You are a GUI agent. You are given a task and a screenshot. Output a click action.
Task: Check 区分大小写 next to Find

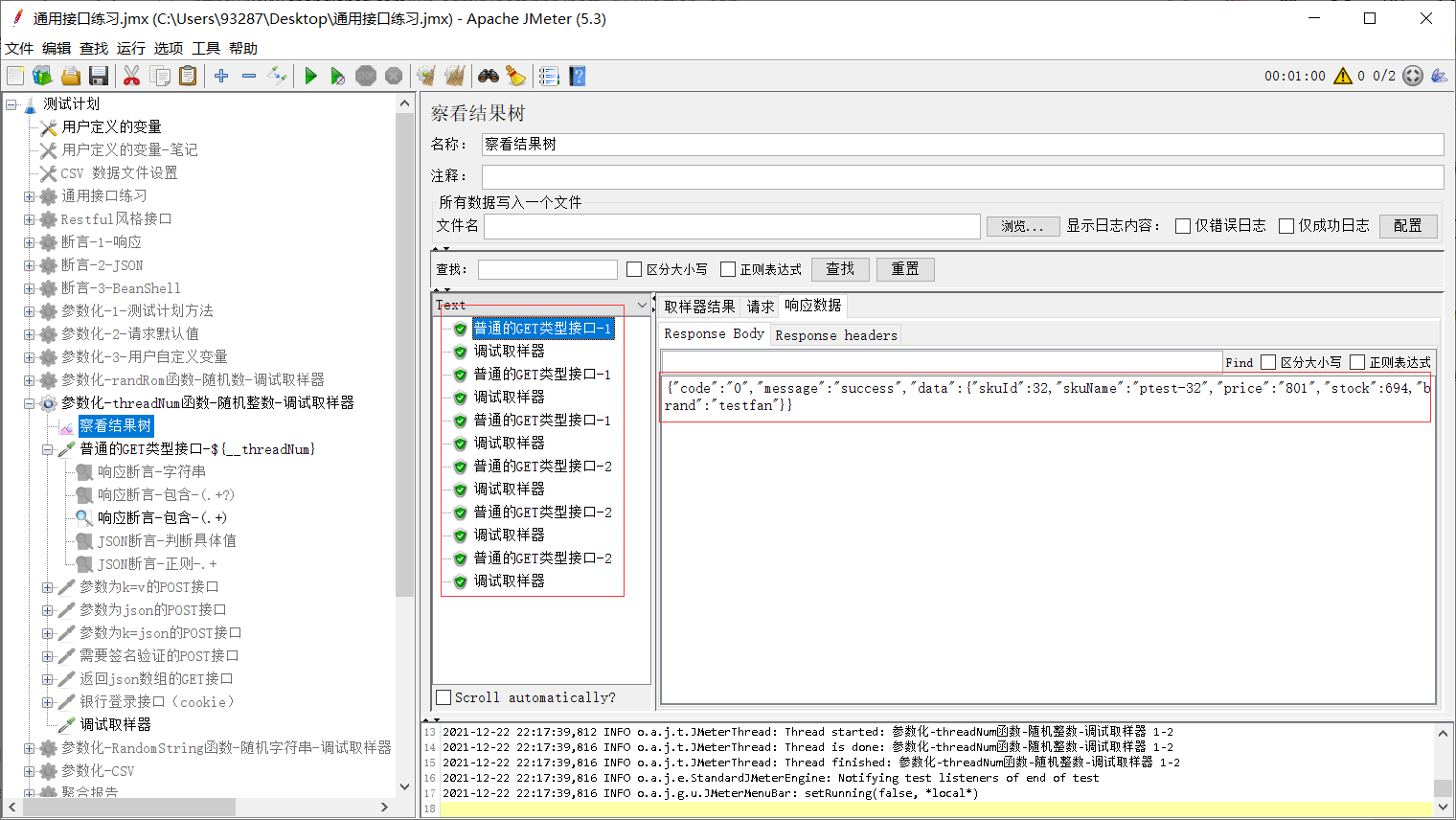pyautogui.click(x=1268, y=362)
